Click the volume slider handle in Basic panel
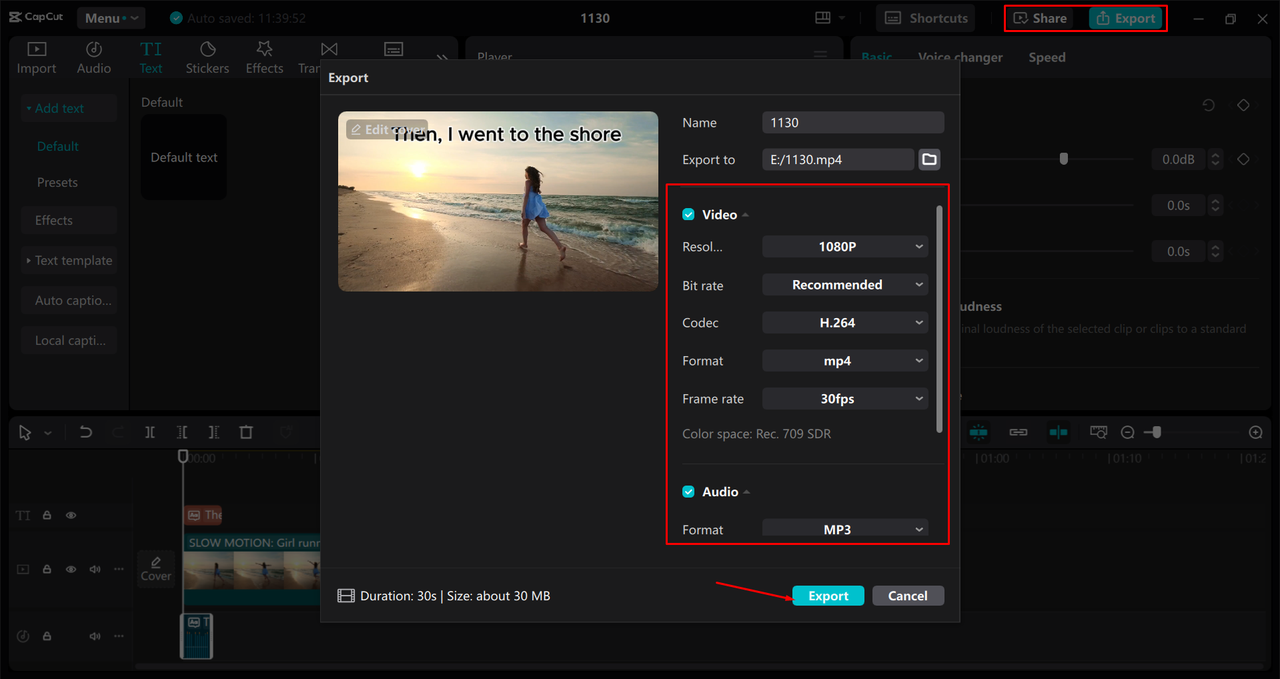 click(1064, 159)
